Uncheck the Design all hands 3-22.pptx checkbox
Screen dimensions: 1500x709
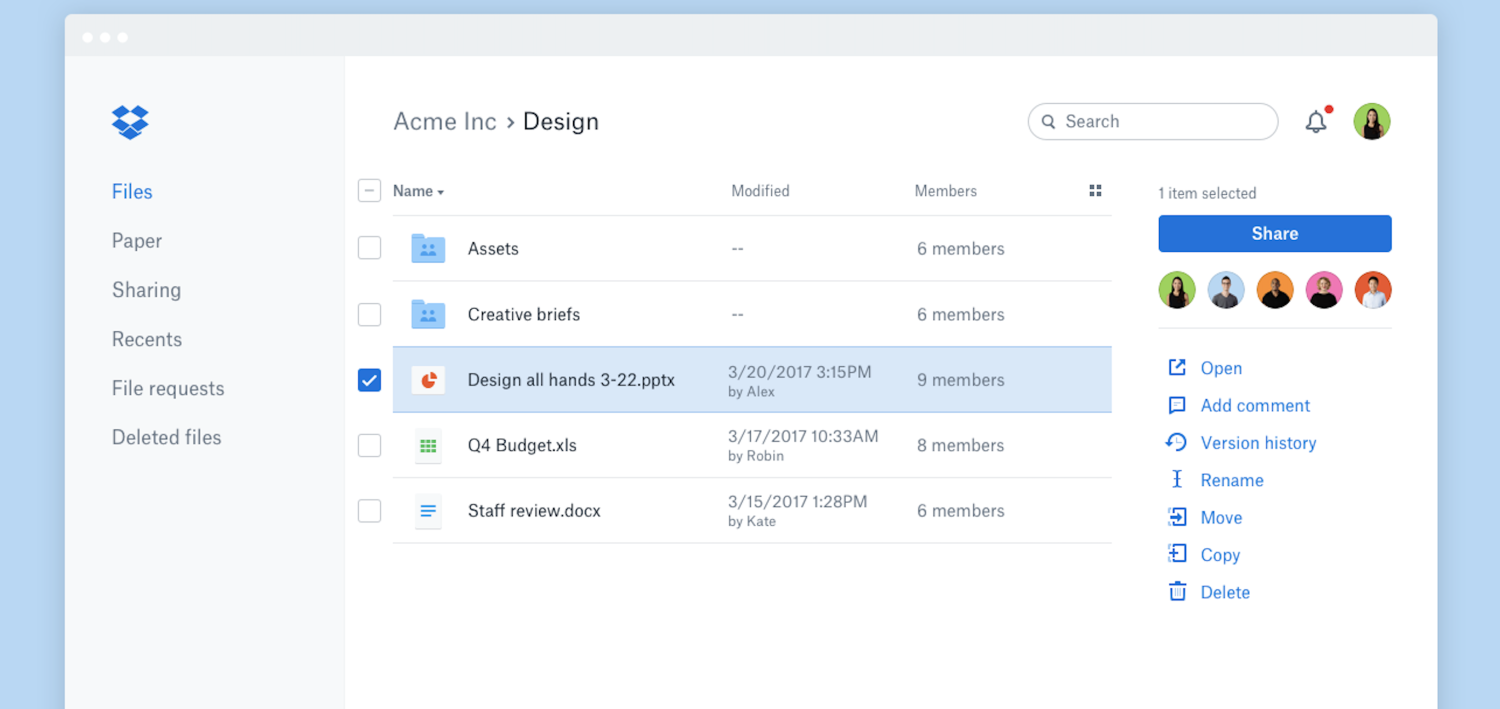370,380
